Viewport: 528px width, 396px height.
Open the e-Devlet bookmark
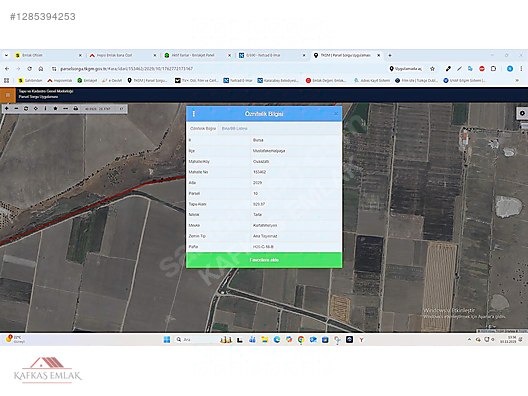(x=112, y=80)
